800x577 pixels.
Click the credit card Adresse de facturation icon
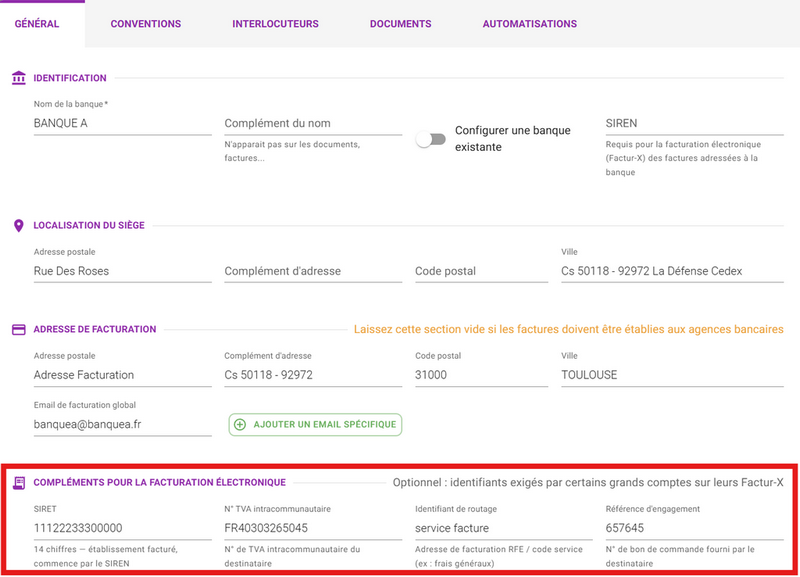tap(18, 330)
